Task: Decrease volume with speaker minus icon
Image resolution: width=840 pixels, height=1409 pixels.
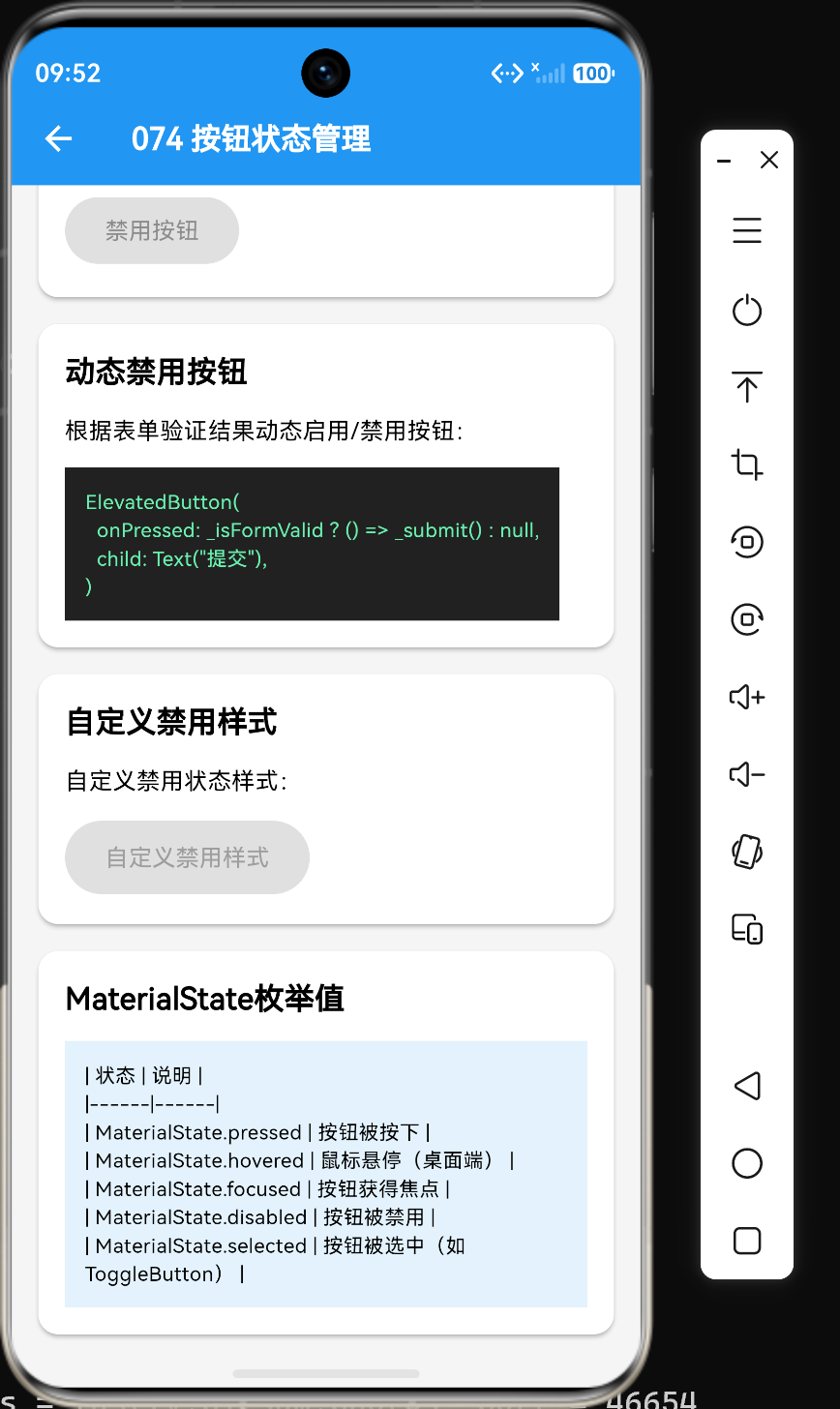Action: [747, 774]
